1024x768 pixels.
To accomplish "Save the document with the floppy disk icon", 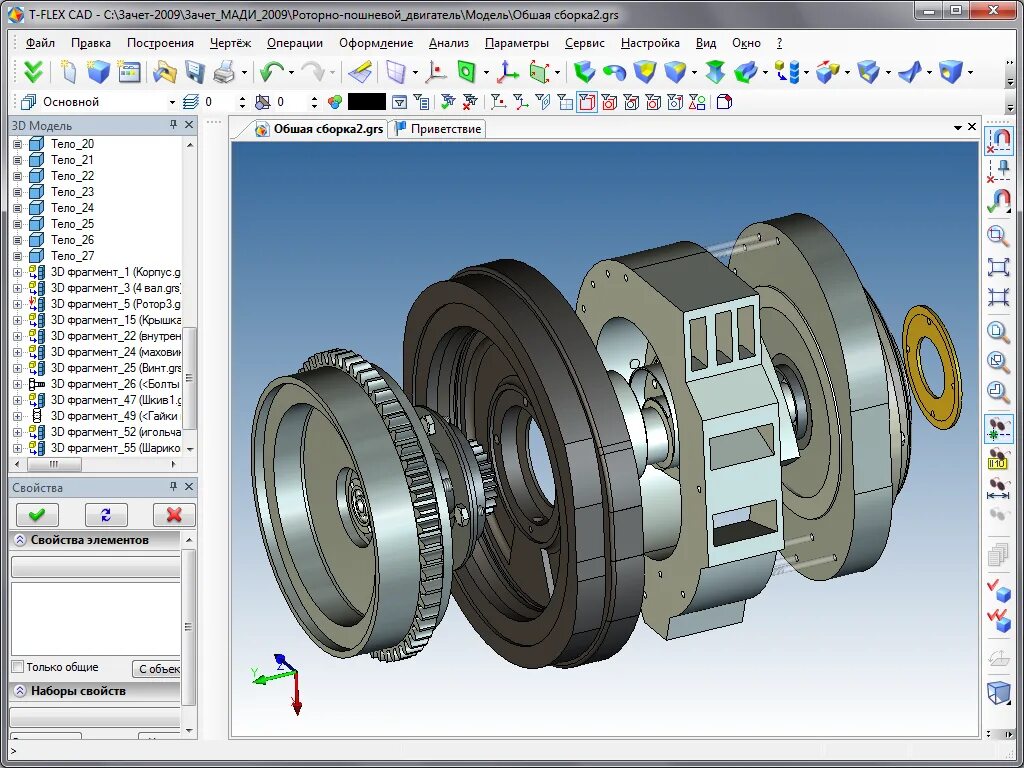I will (x=195, y=72).
